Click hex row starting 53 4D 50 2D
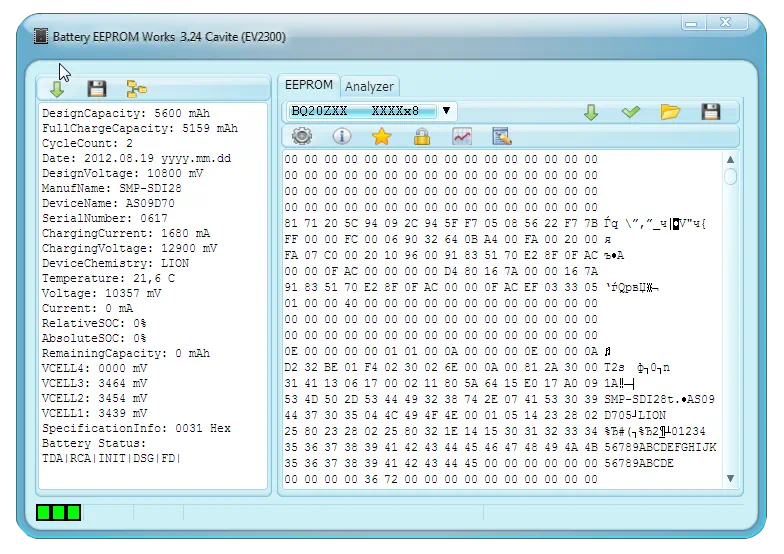 [441, 399]
